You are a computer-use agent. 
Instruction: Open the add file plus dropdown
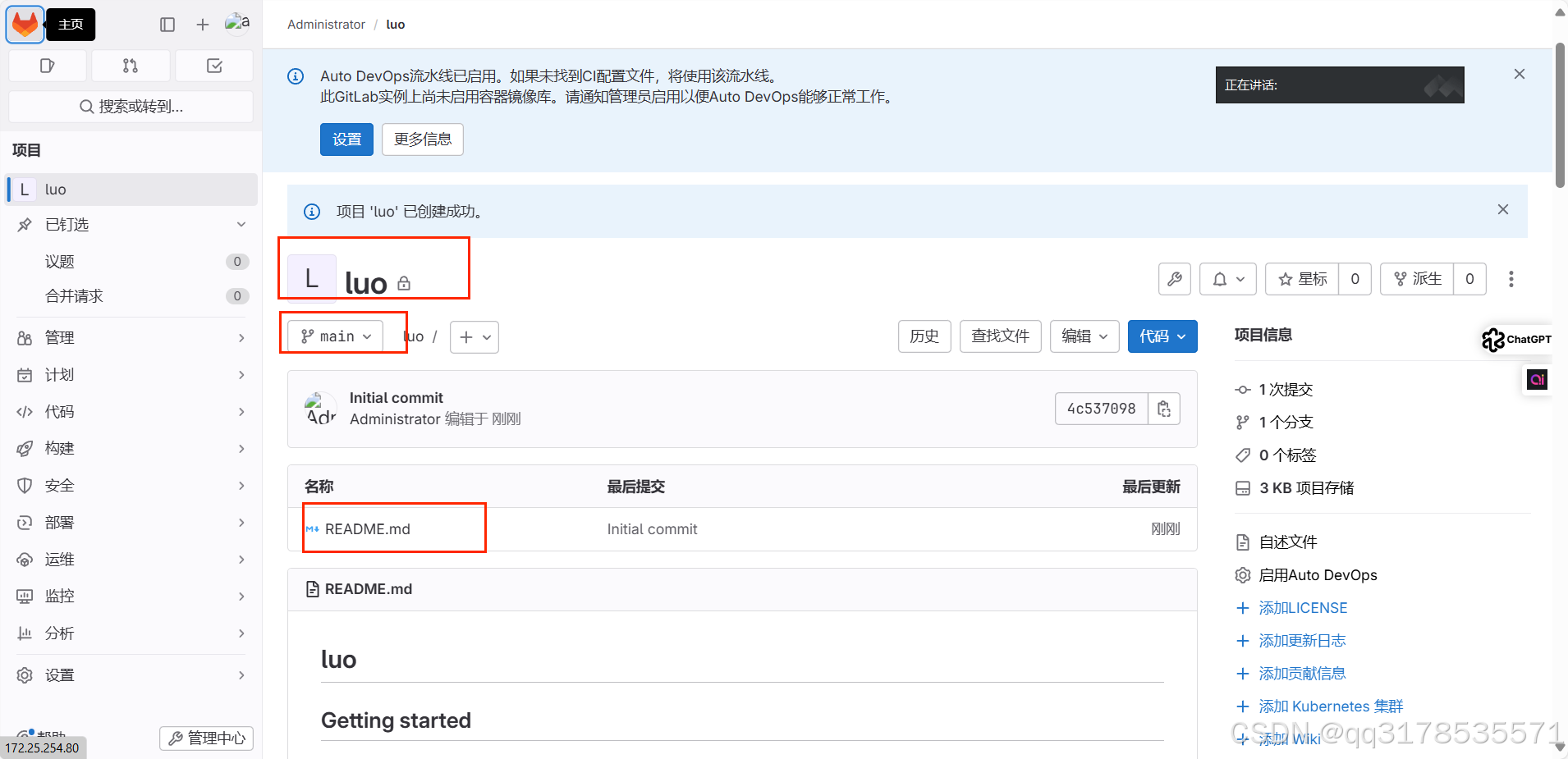pos(475,337)
